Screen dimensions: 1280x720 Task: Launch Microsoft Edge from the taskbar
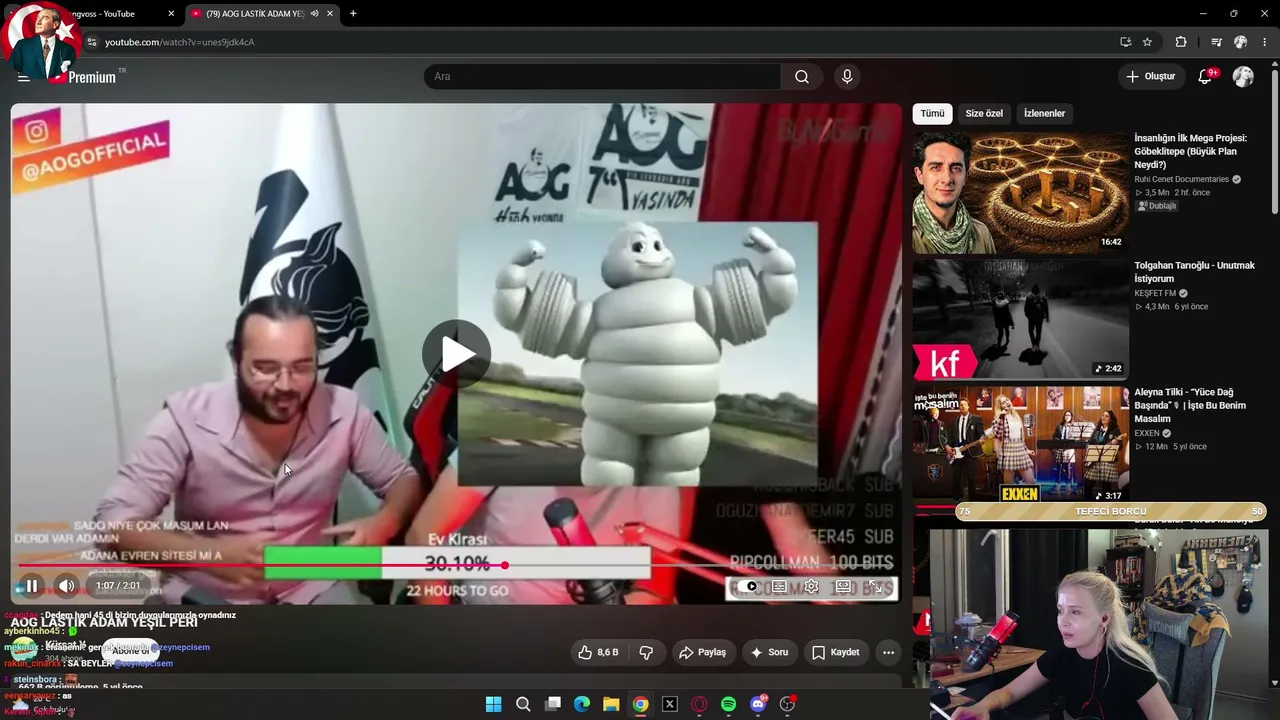[582, 704]
